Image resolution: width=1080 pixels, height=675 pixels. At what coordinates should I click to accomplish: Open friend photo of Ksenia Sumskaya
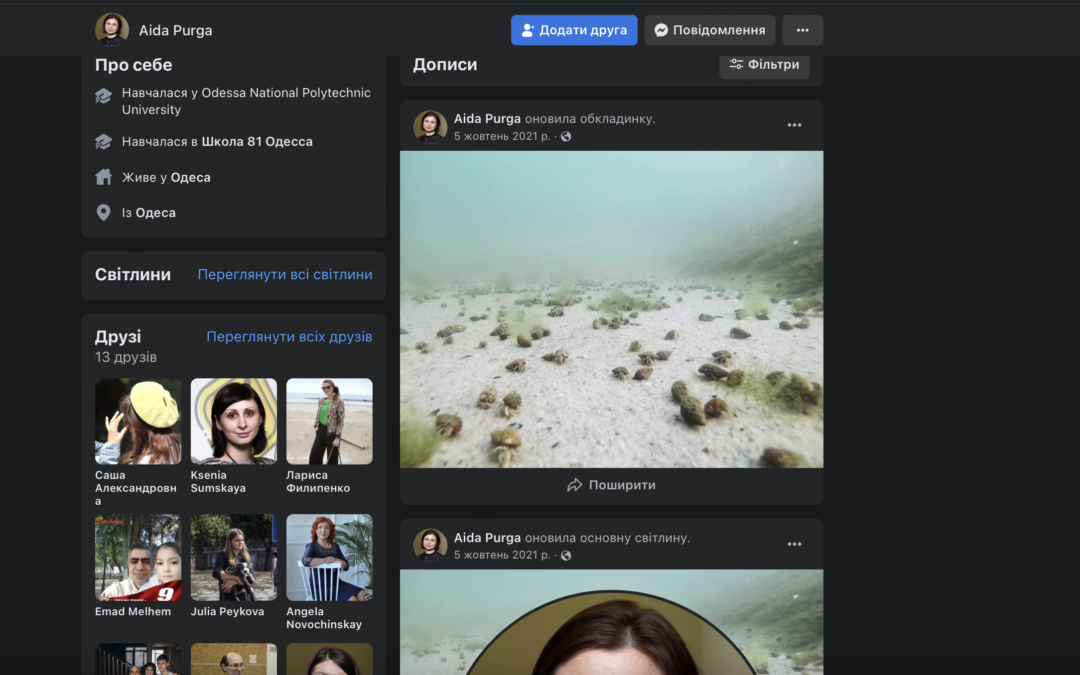tap(233, 421)
